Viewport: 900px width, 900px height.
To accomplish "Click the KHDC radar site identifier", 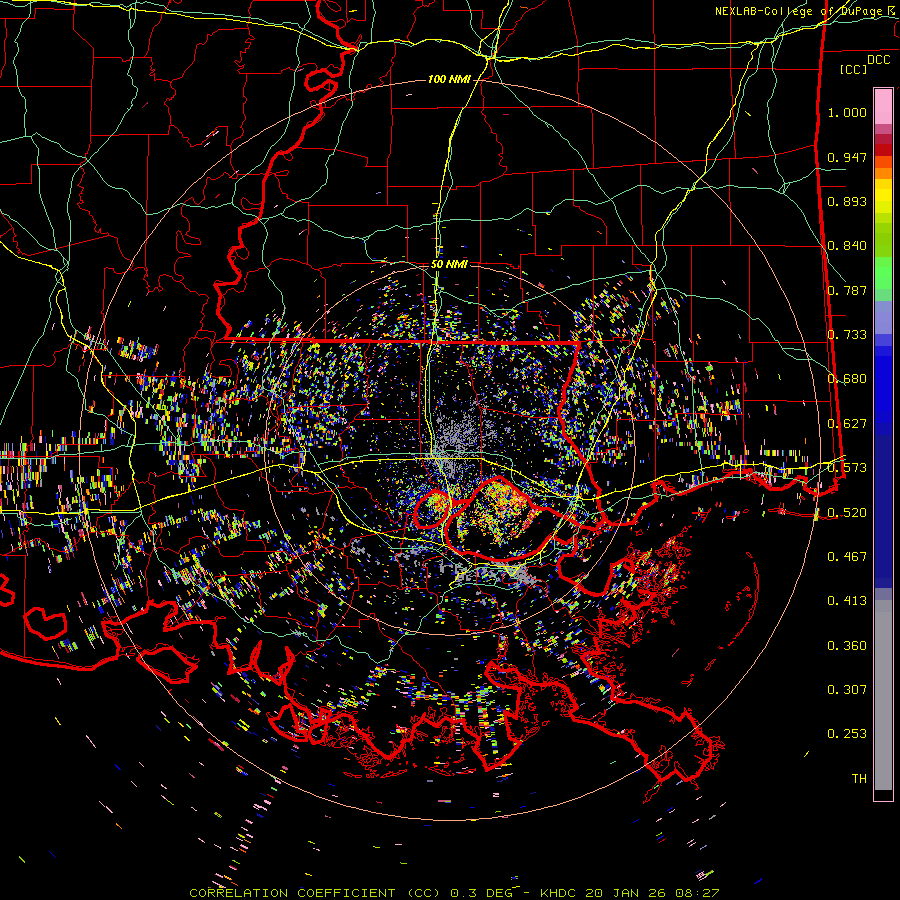I will (558, 893).
